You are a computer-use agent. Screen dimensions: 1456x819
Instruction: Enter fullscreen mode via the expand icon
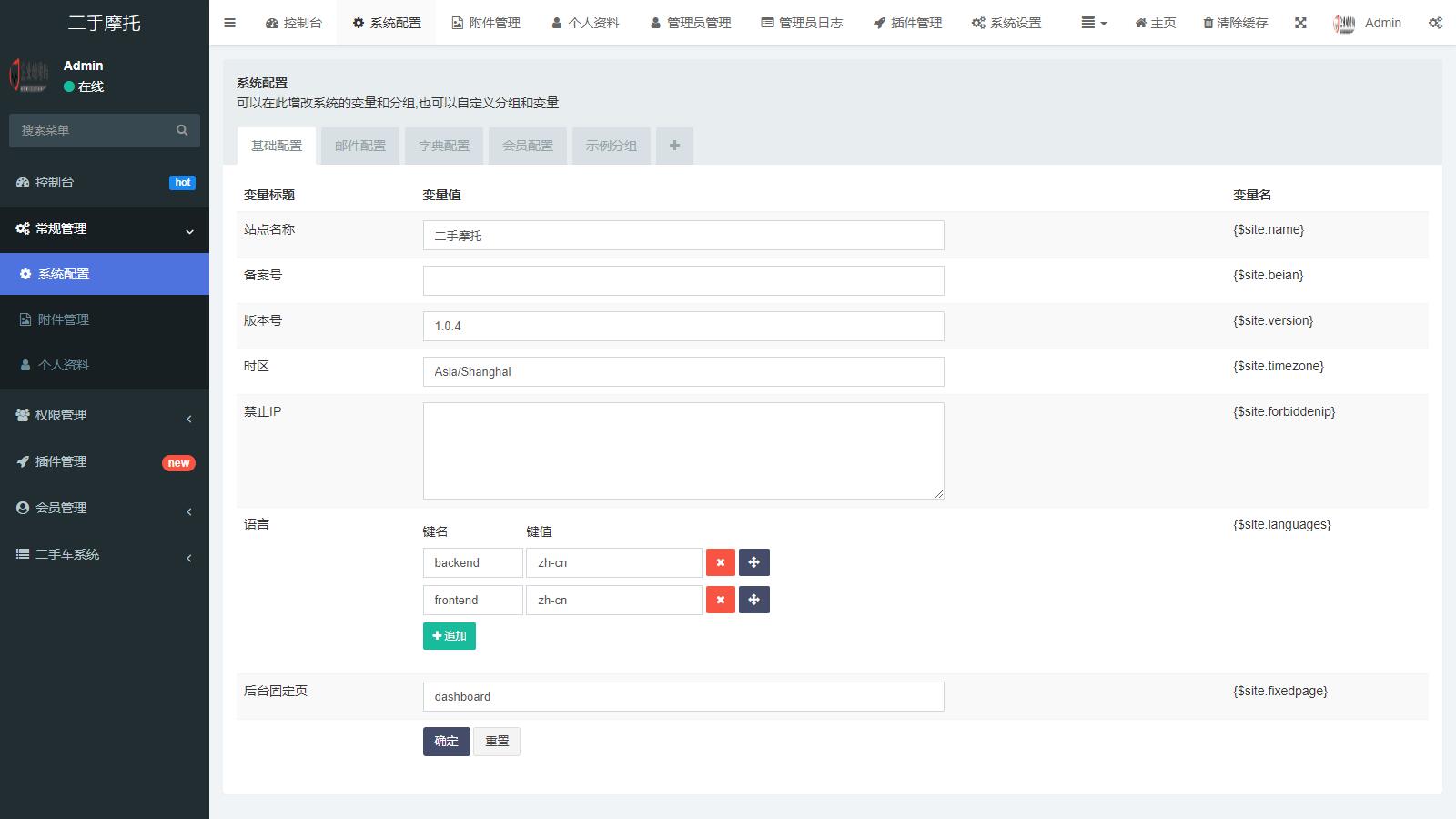click(1300, 23)
